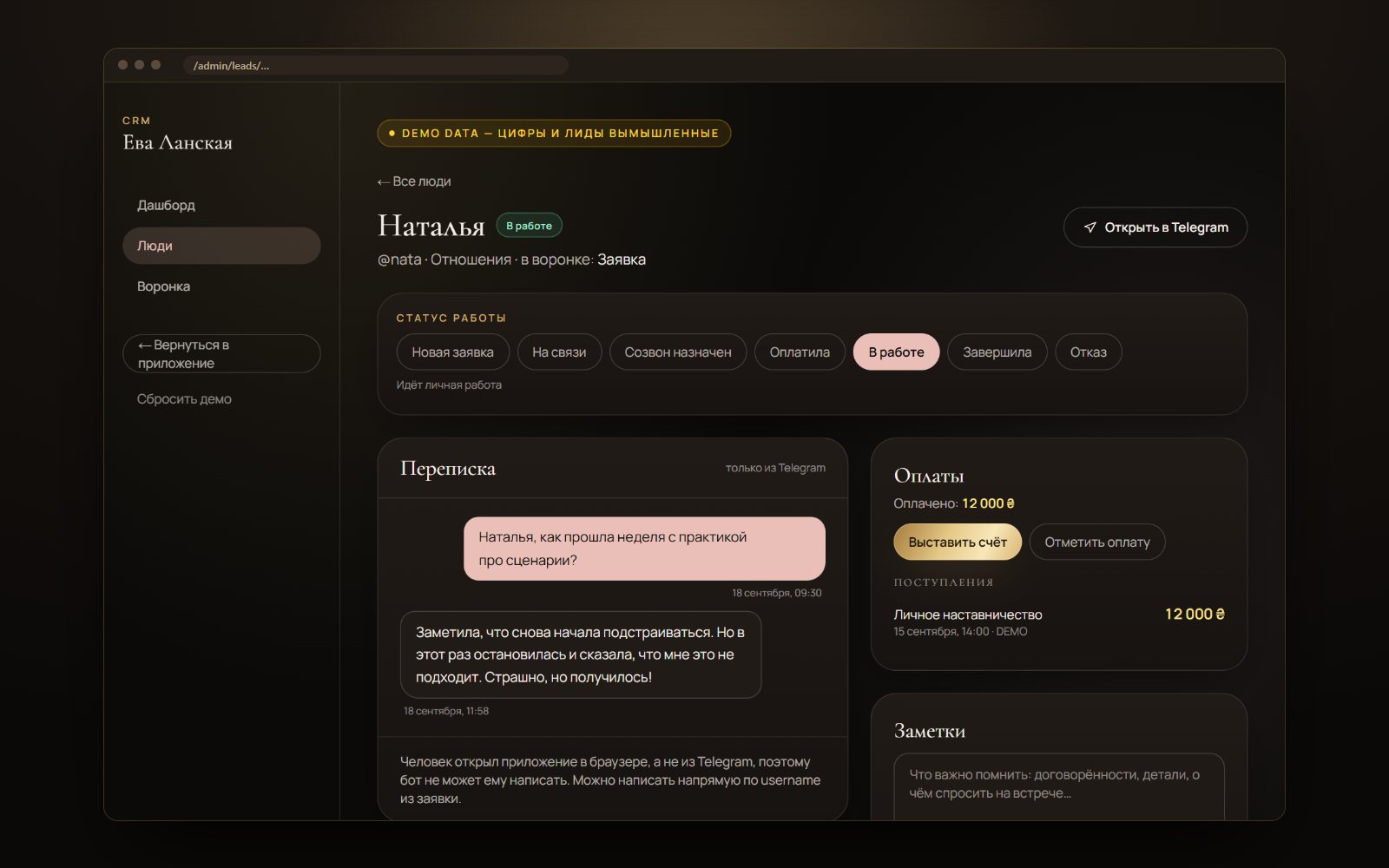This screenshot has height=868, width=1389.
Task: Click Выставить счёт gold button
Action: click(958, 542)
